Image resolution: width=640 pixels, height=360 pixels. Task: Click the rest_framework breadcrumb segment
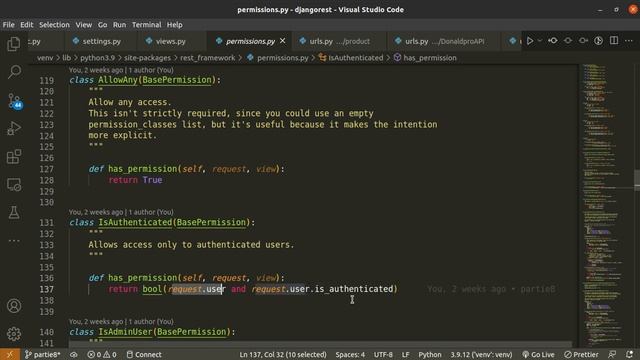tap(207, 58)
